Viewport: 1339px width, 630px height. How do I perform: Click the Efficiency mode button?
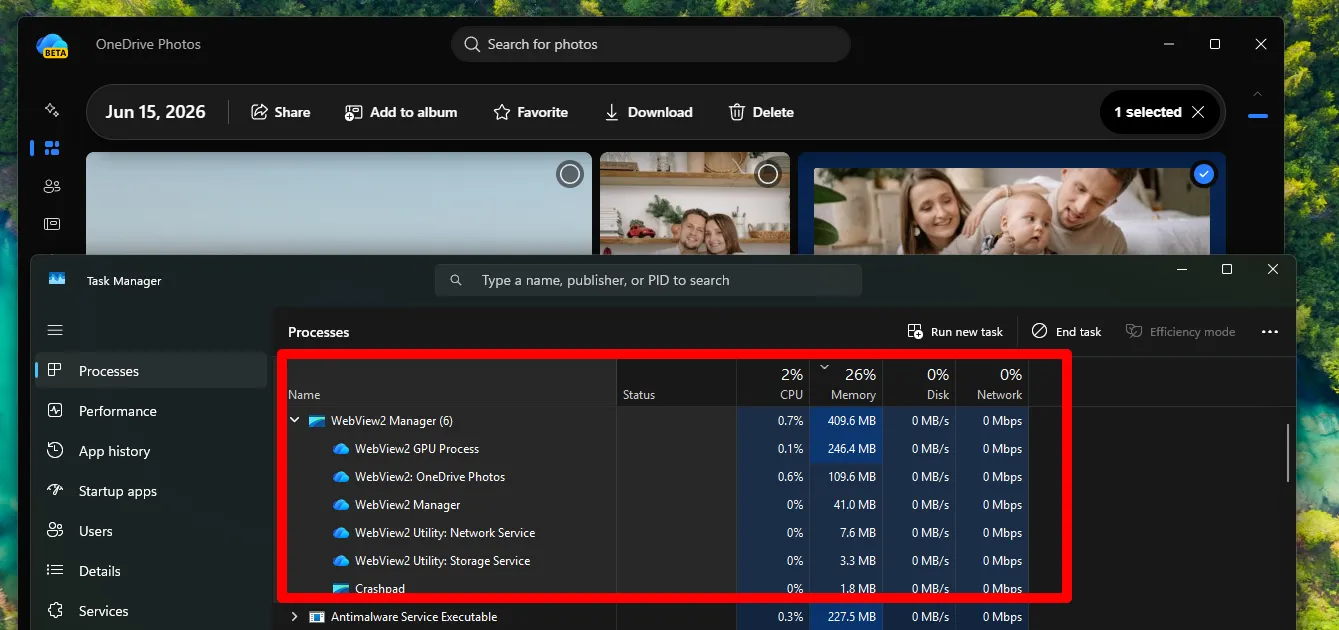1180,332
